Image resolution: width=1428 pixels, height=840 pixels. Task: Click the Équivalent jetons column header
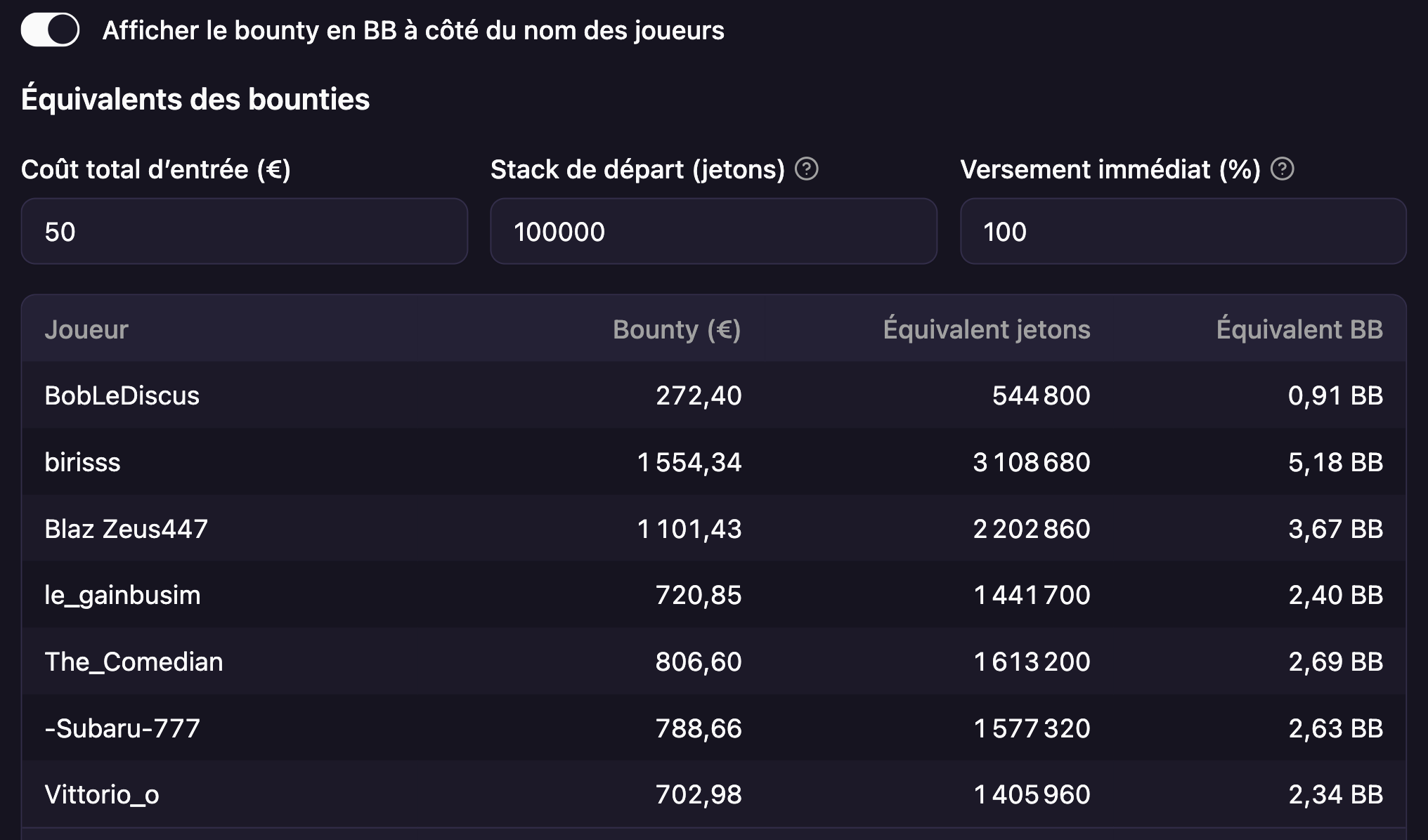tap(987, 329)
